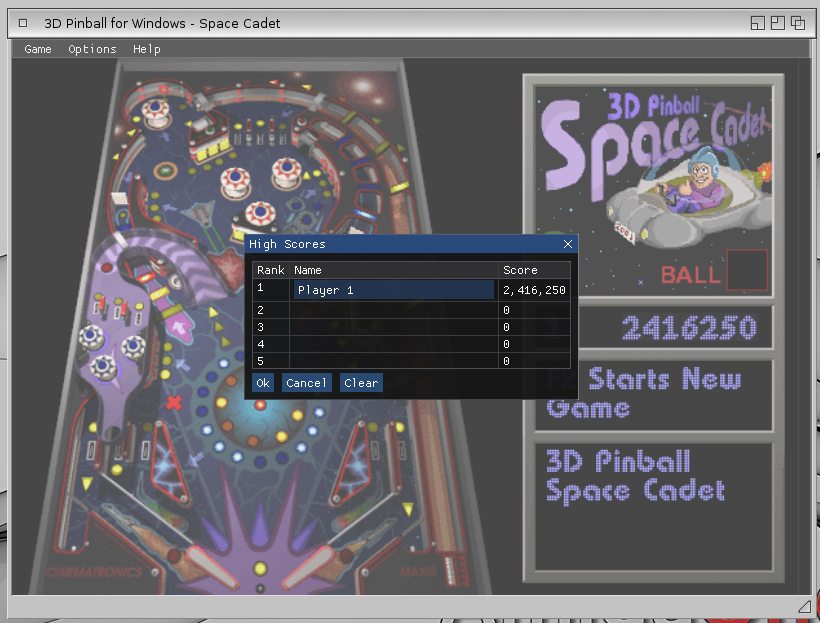Click the window resize corner gadget

click(804, 606)
